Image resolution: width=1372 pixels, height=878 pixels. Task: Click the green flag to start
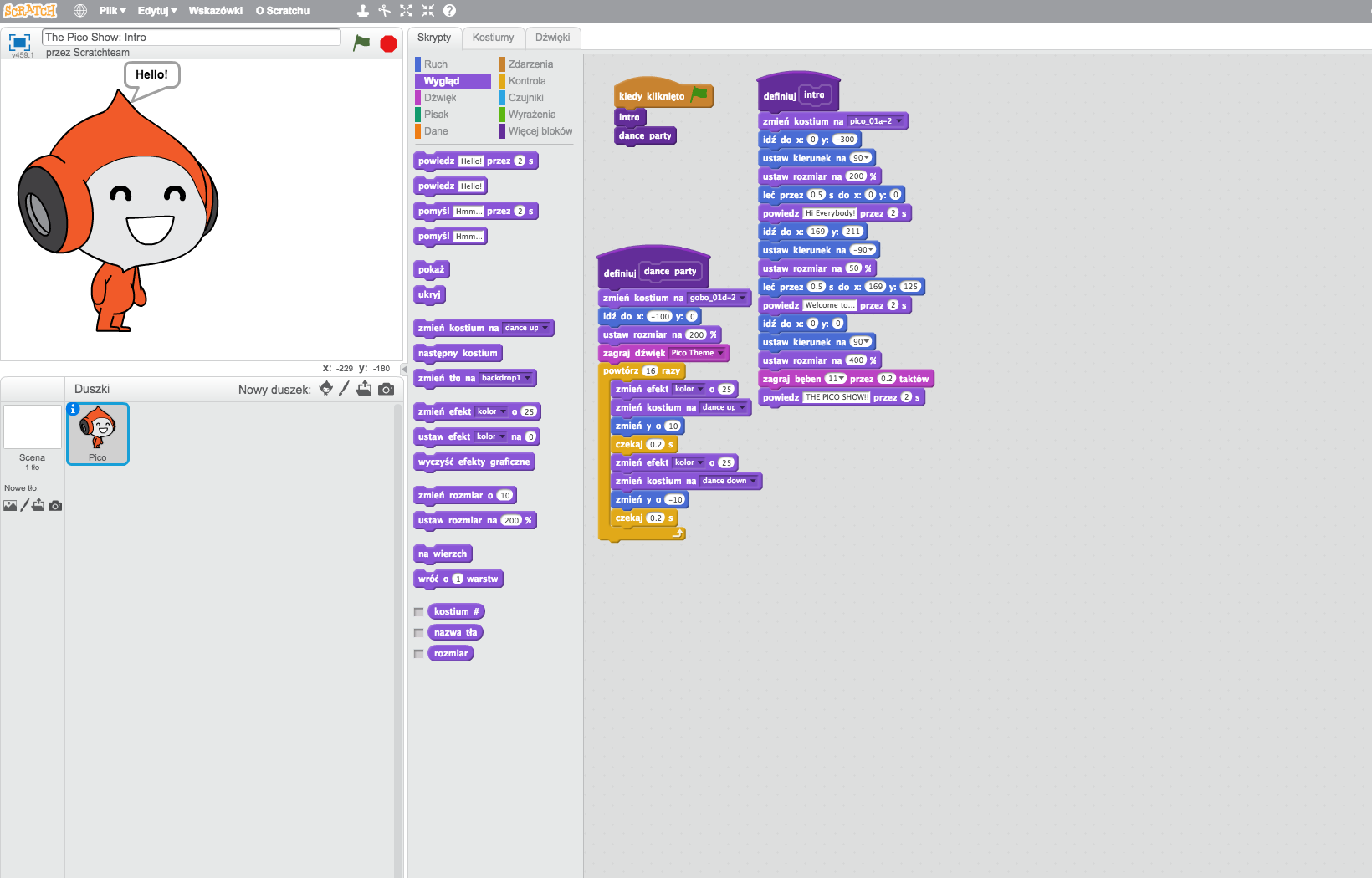pos(361,43)
